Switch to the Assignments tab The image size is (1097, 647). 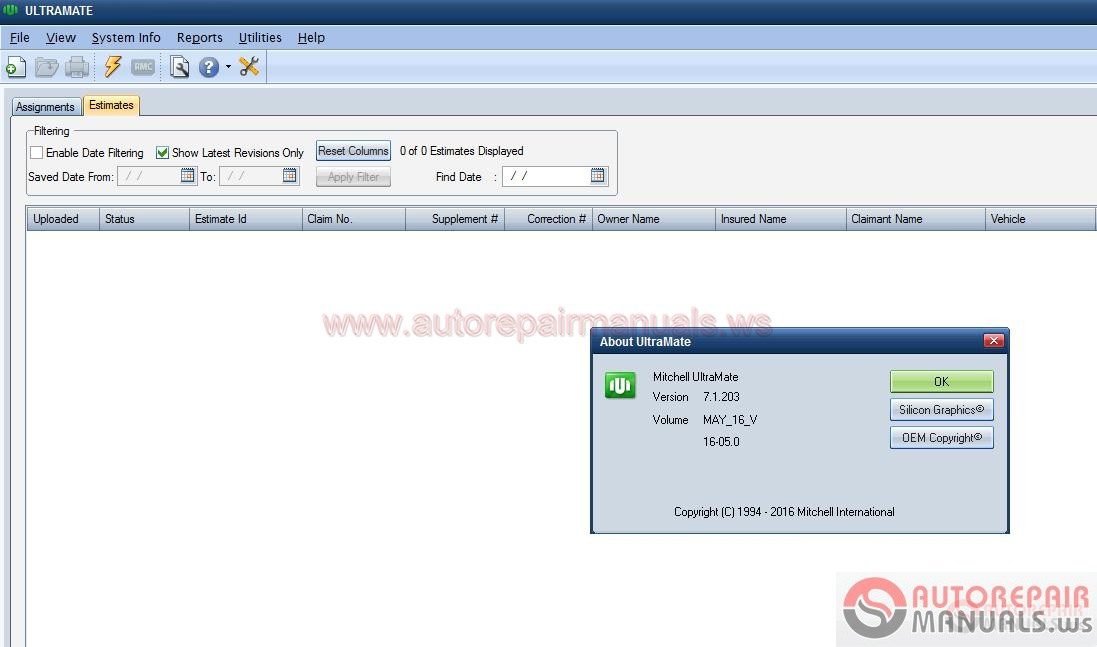45,106
